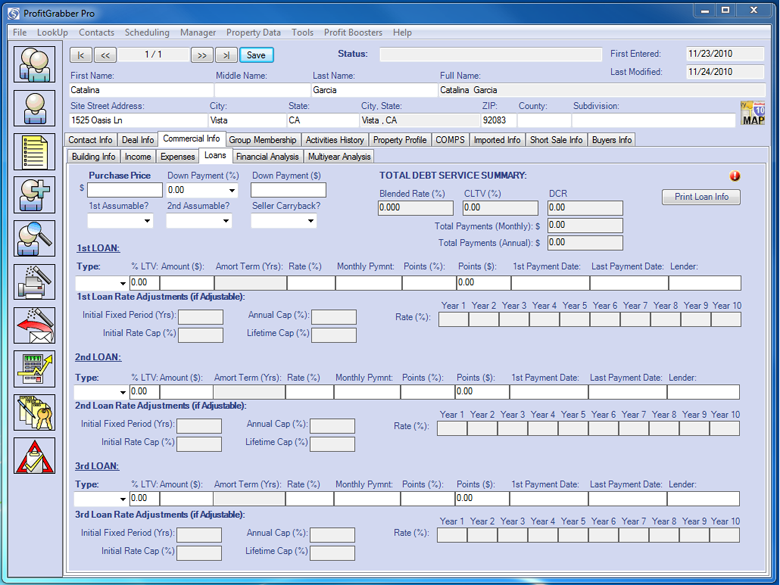780x585 pixels.
Task: Open the notepad task list sidebar icon
Action: click(34, 152)
